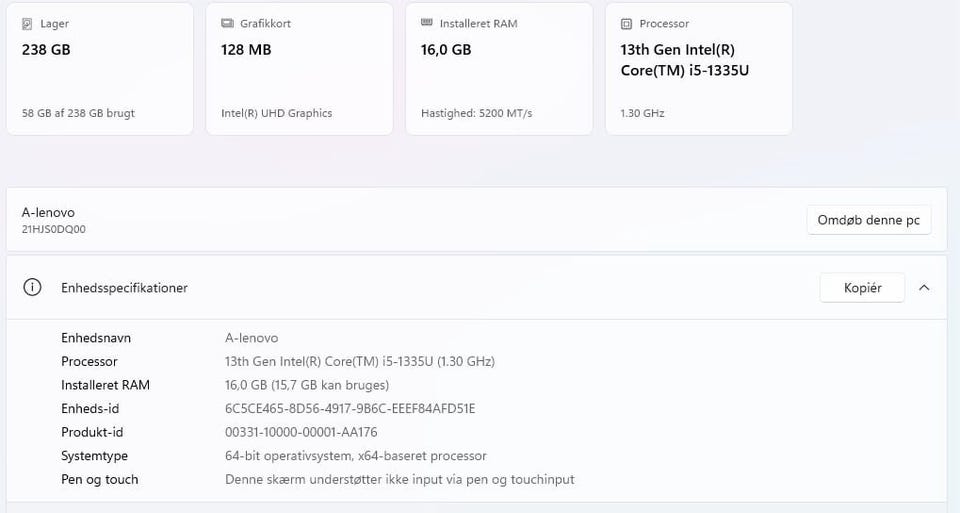Click the storage (Lager) icon
960x513 pixels.
click(27, 23)
